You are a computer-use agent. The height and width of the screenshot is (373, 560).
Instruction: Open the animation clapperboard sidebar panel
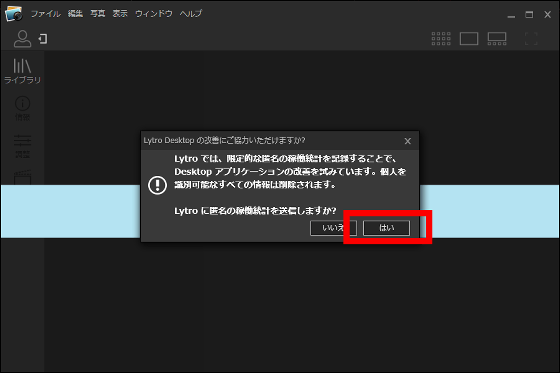22,177
